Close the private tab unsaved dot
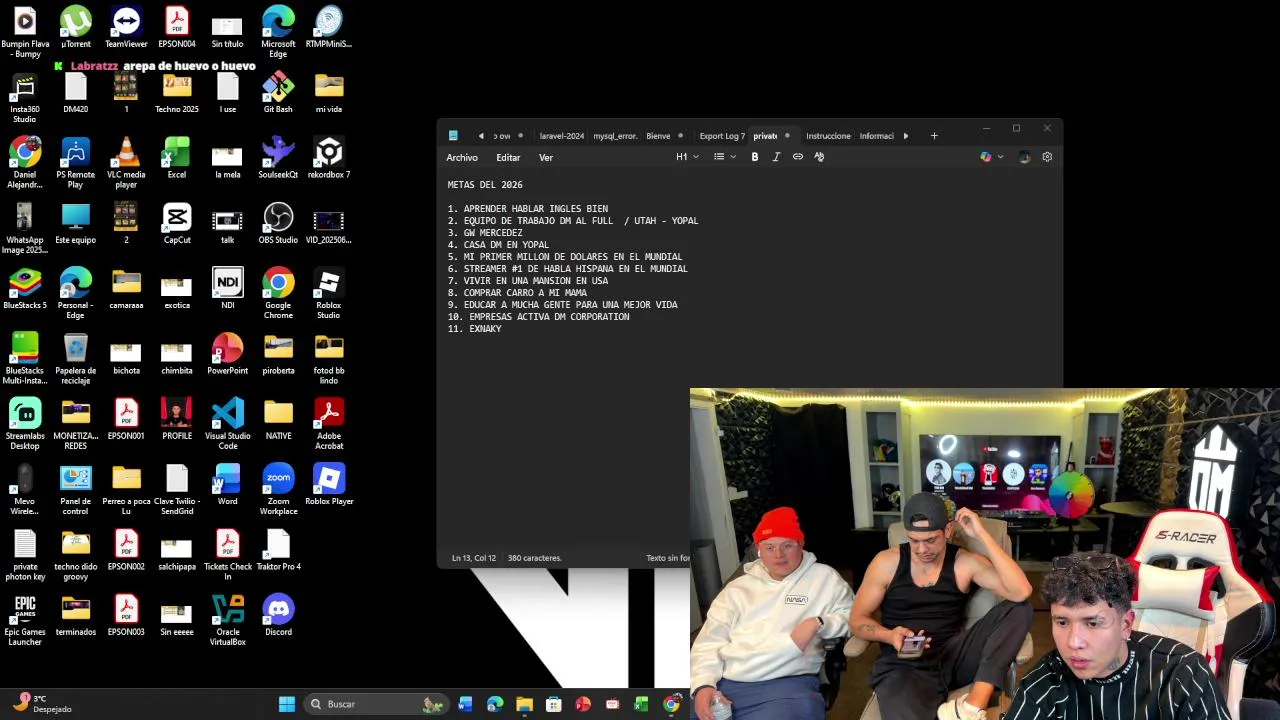The width and height of the screenshot is (1280, 720). 787,136
